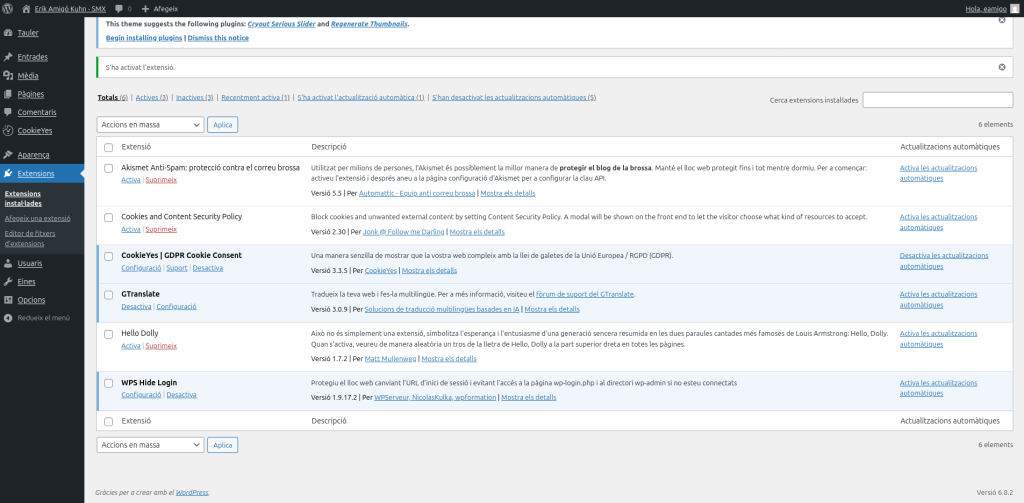The height and width of the screenshot is (503, 1024).
Task: Click the top 'Aplica' button
Action: pos(222,125)
